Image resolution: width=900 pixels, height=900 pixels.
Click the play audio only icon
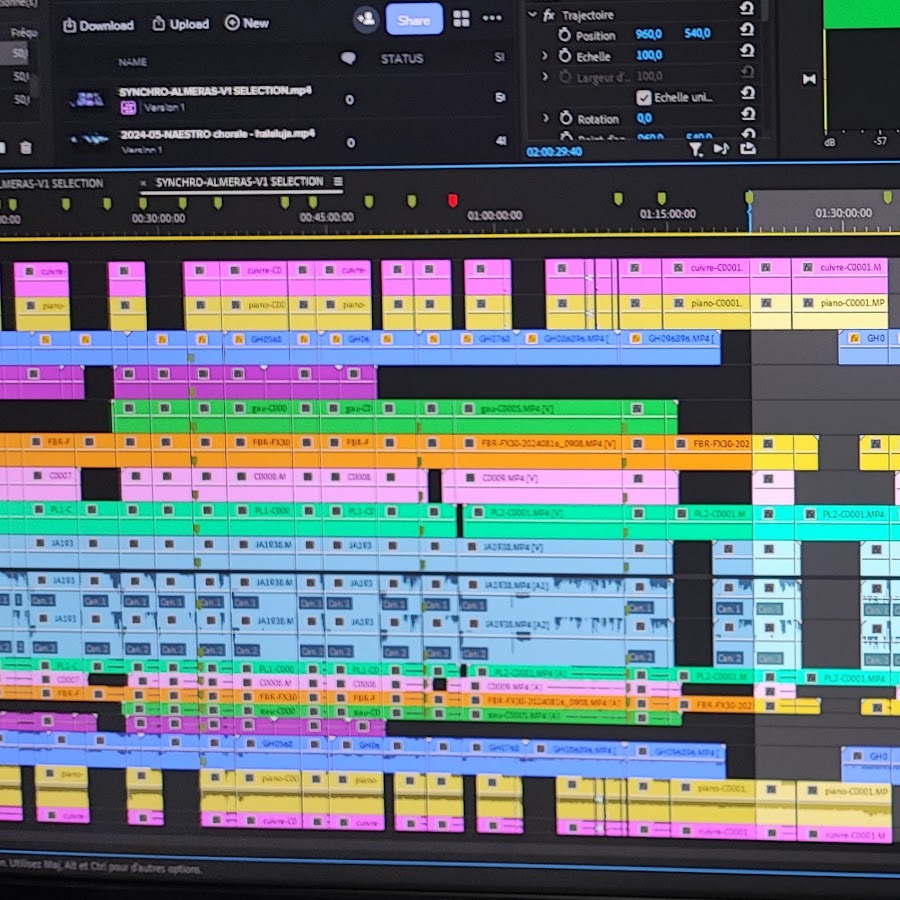click(x=721, y=149)
